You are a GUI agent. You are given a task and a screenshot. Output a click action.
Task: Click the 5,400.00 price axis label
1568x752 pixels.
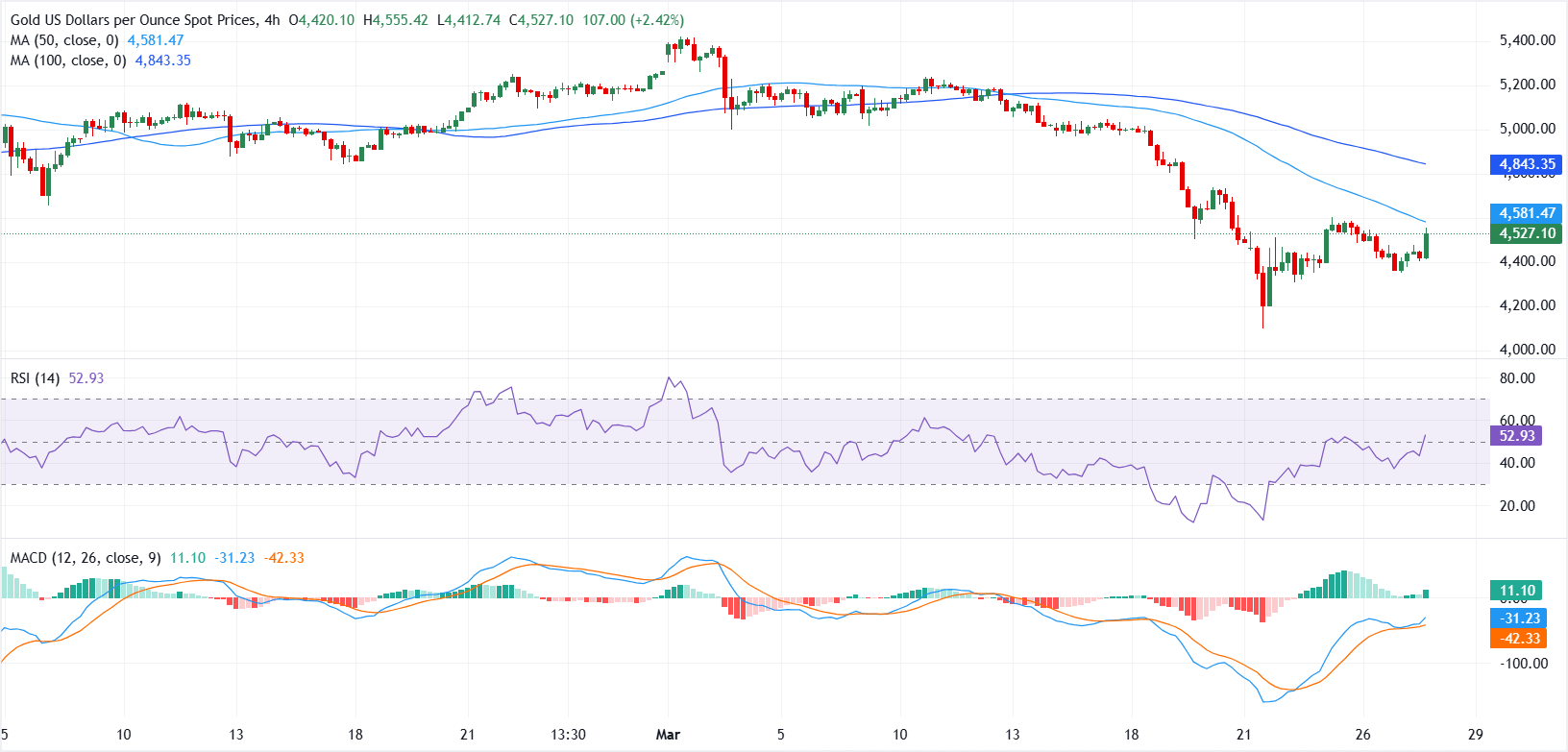pos(1527,40)
